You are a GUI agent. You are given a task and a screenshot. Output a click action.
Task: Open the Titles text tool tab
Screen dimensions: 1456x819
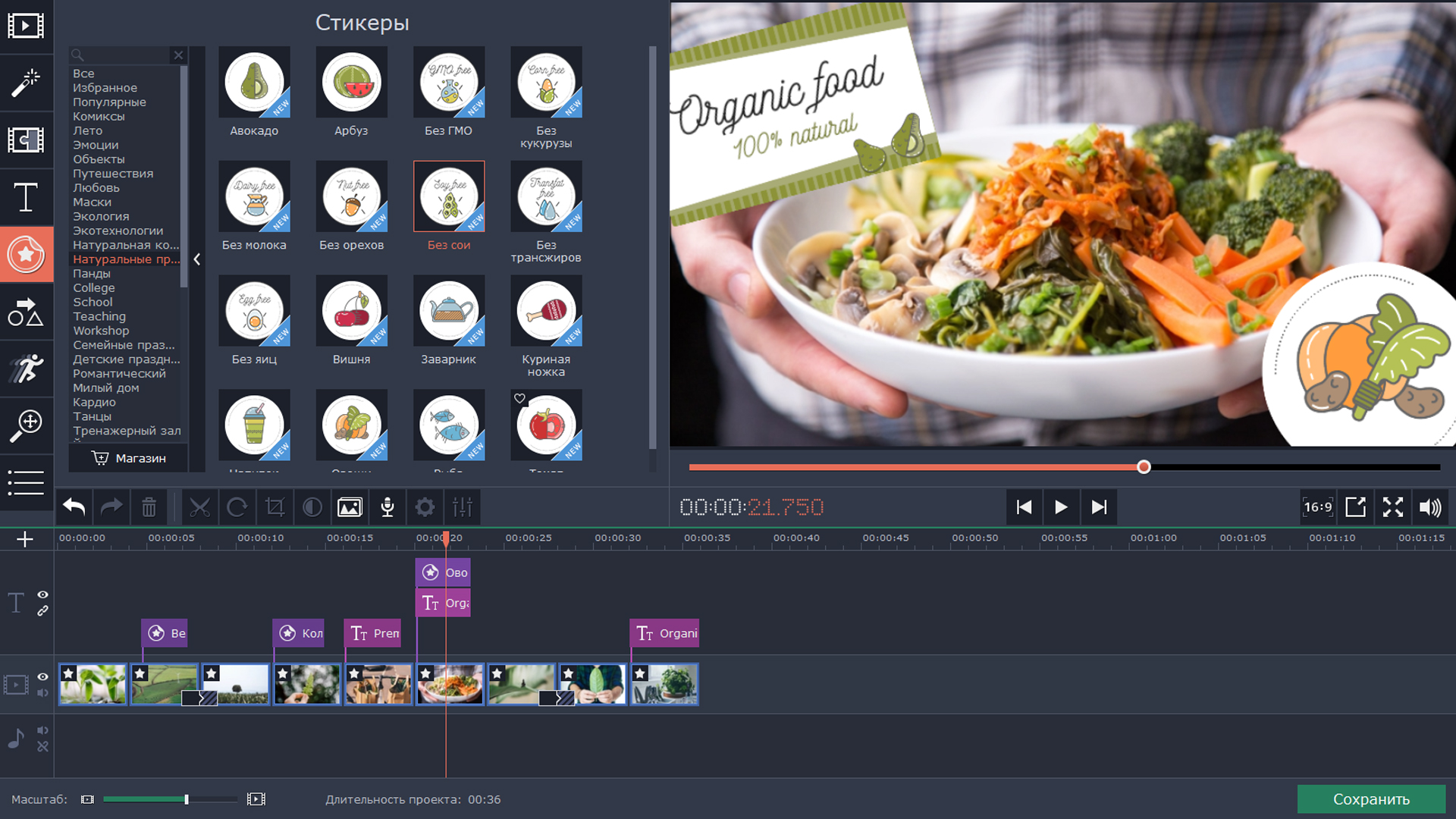[26, 197]
